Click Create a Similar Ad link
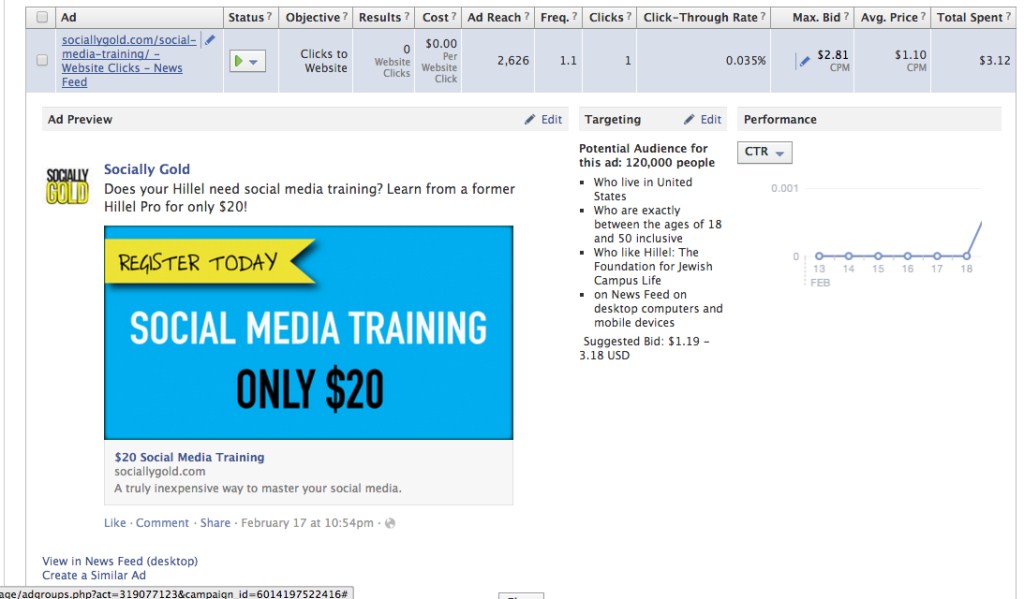1024x599 pixels. (94, 575)
